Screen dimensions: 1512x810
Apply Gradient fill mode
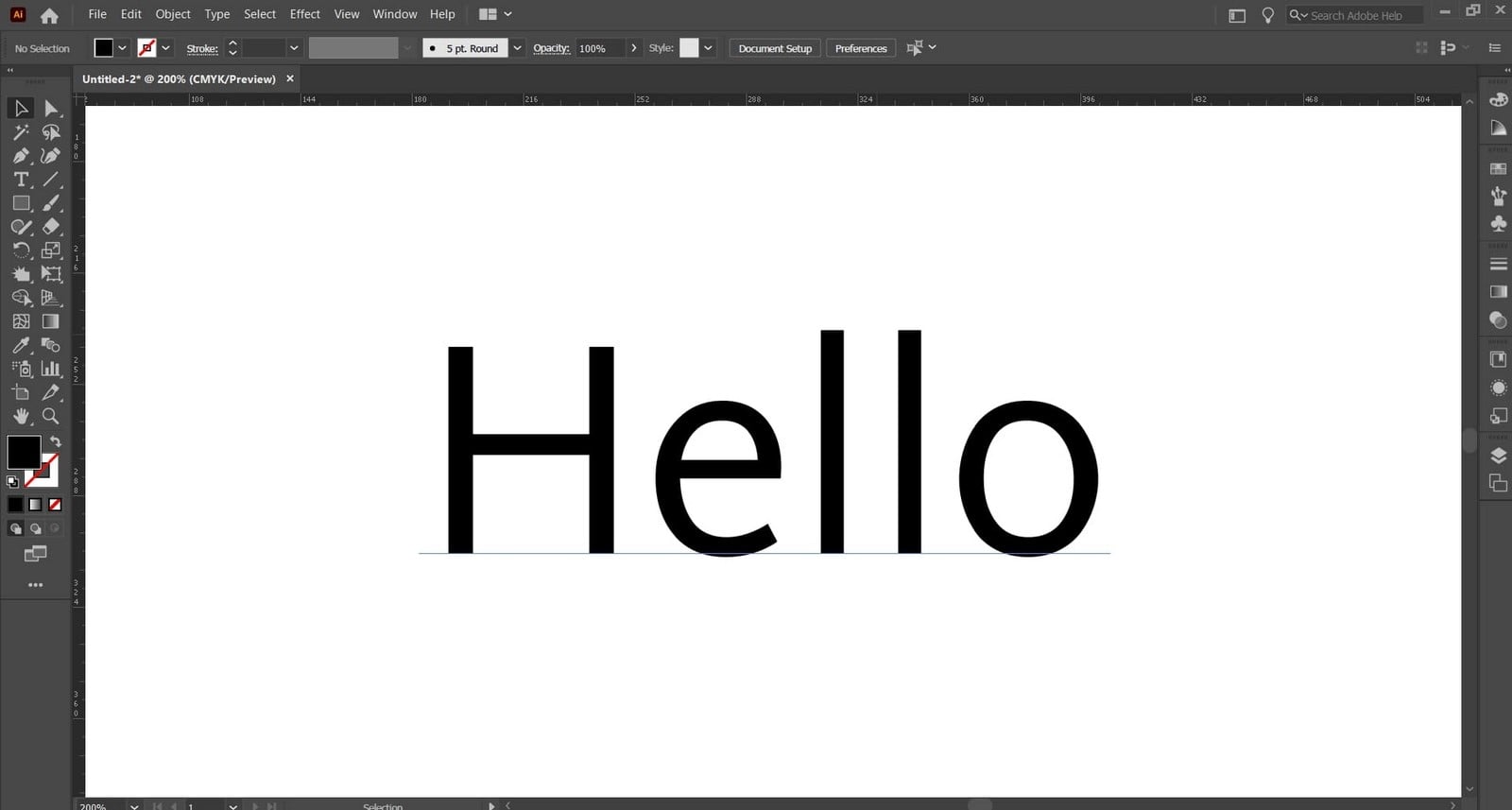[x=35, y=505]
